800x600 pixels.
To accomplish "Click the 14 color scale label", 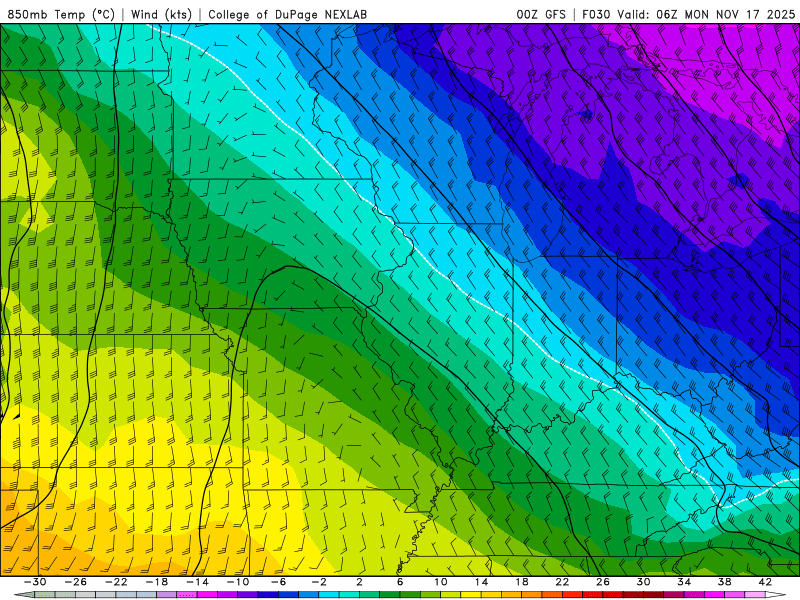I will [481, 582].
